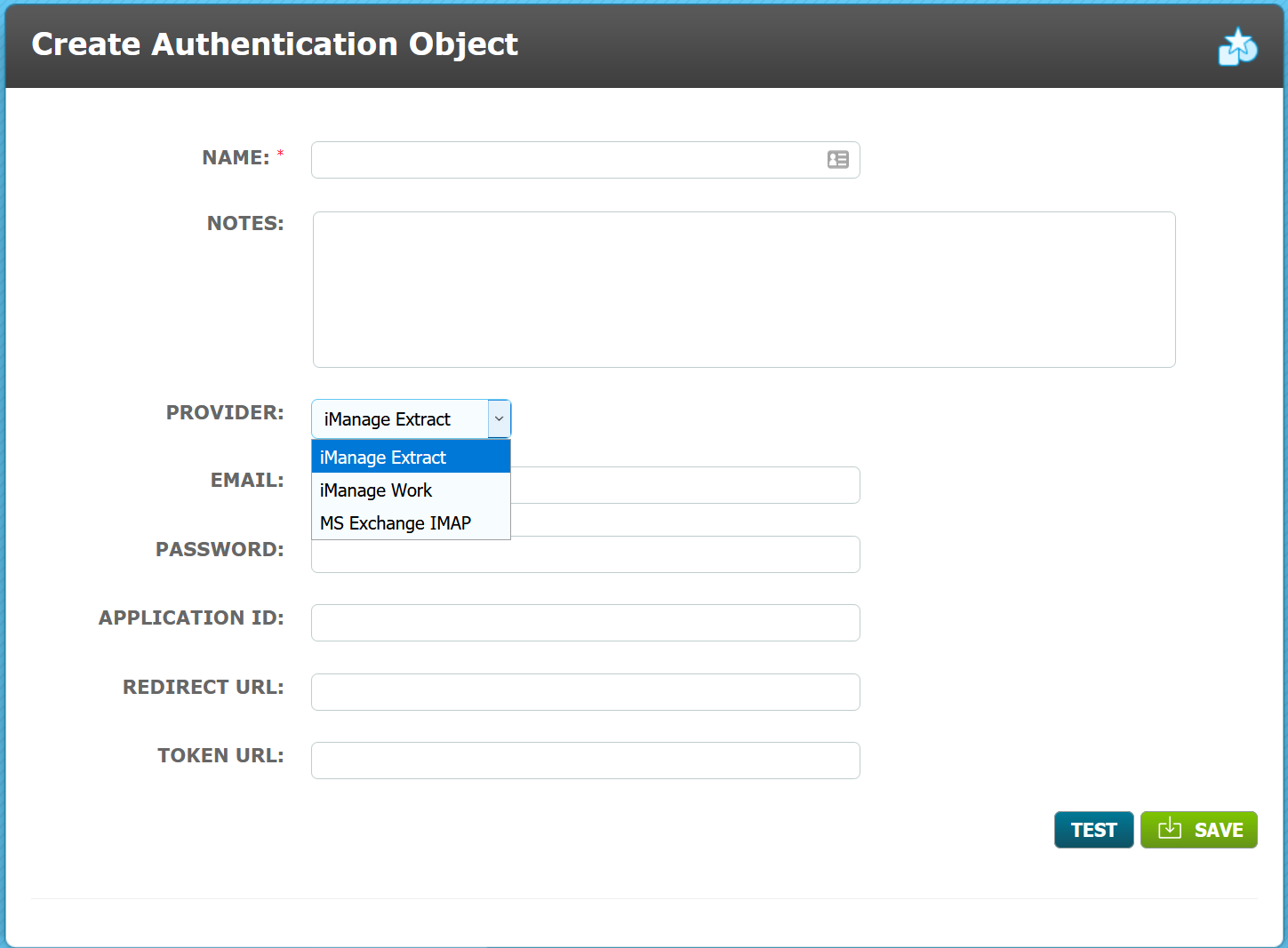Screen dimensions: 1288x948
Task: Click the contact card icon in Name field
Action: [x=838, y=160]
